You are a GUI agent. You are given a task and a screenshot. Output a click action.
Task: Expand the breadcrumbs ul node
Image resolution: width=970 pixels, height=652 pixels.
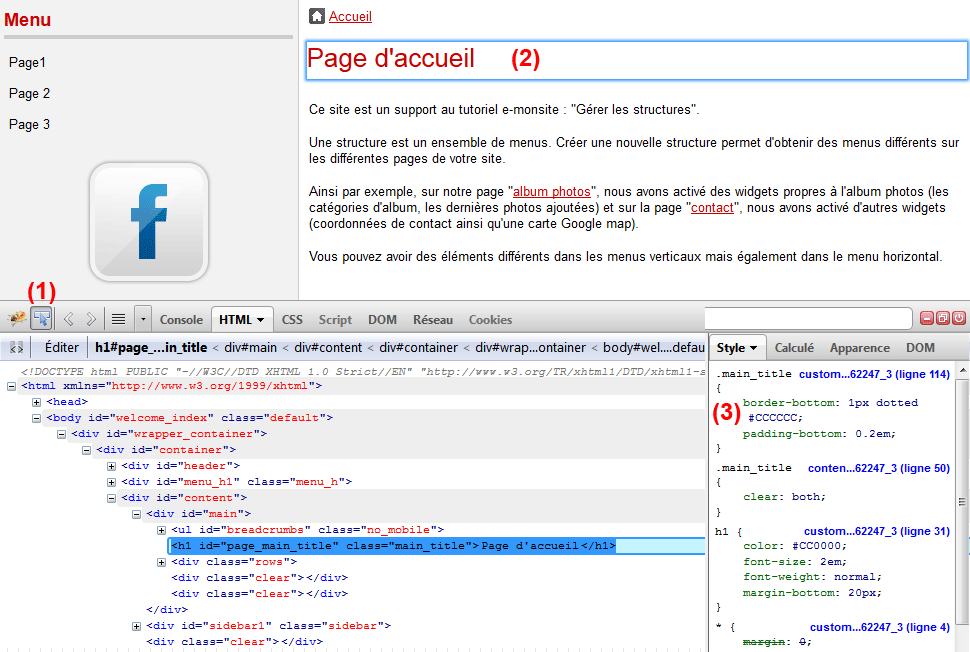[x=161, y=530]
